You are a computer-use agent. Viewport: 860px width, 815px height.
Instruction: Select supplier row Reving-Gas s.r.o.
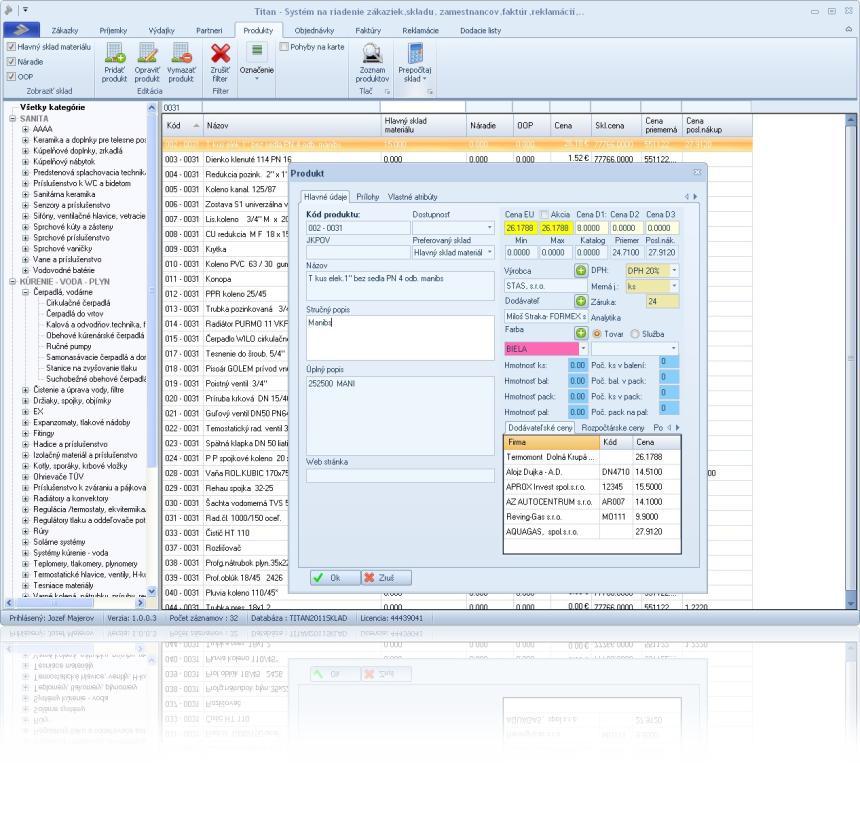tap(592, 517)
